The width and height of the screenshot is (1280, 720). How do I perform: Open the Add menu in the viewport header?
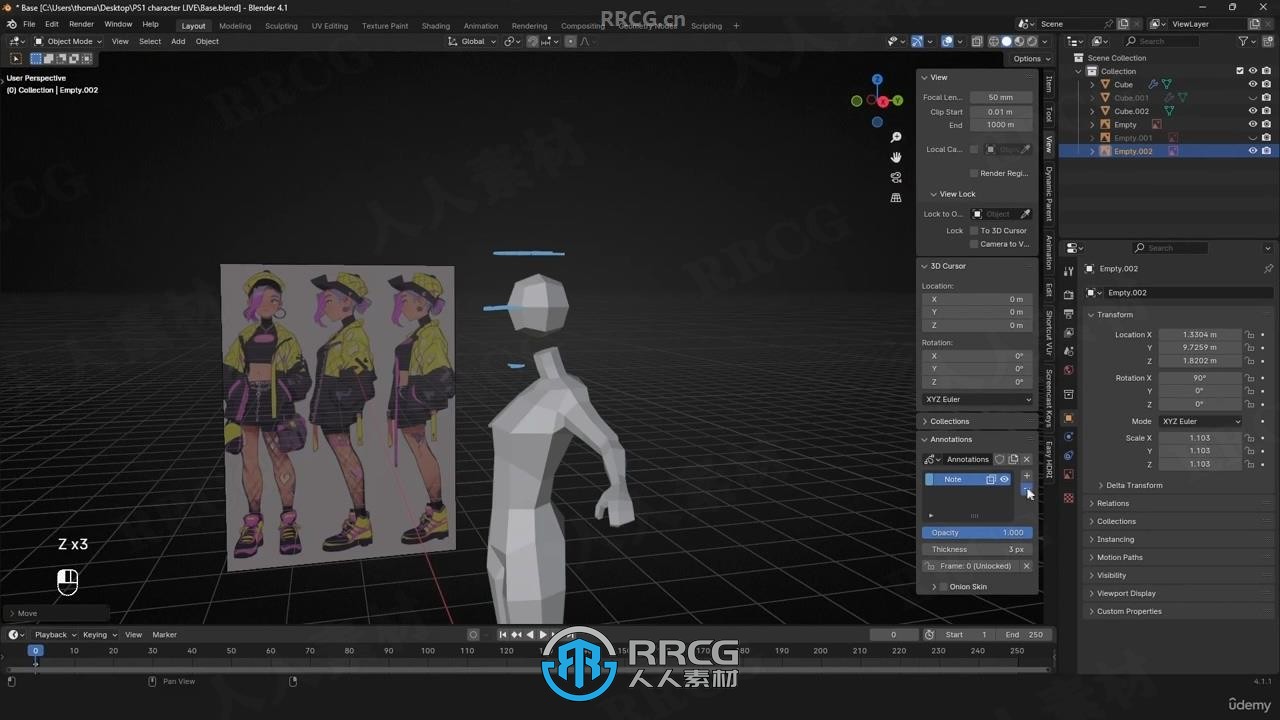178,41
